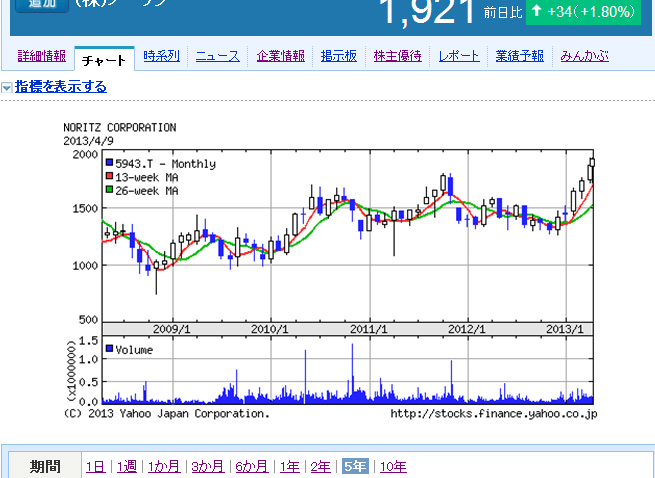The image size is (655, 478).
Task: Click the 1000 price axis label
Action: (x=86, y=266)
